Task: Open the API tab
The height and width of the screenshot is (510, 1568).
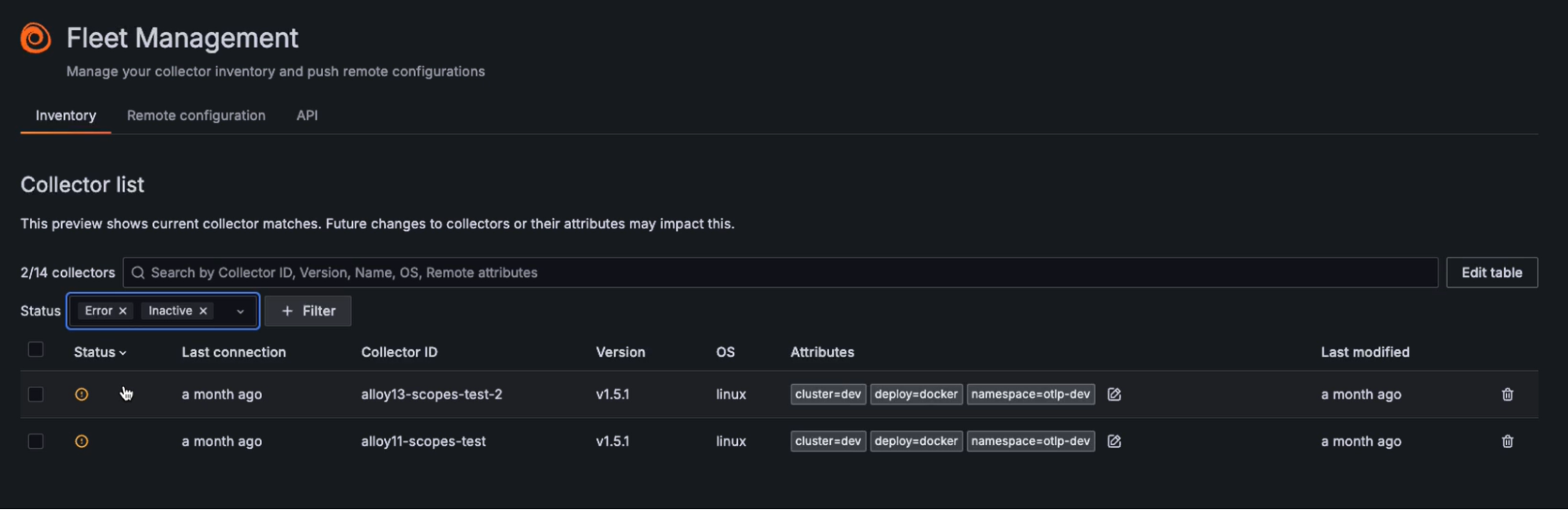Action: pyautogui.click(x=307, y=115)
